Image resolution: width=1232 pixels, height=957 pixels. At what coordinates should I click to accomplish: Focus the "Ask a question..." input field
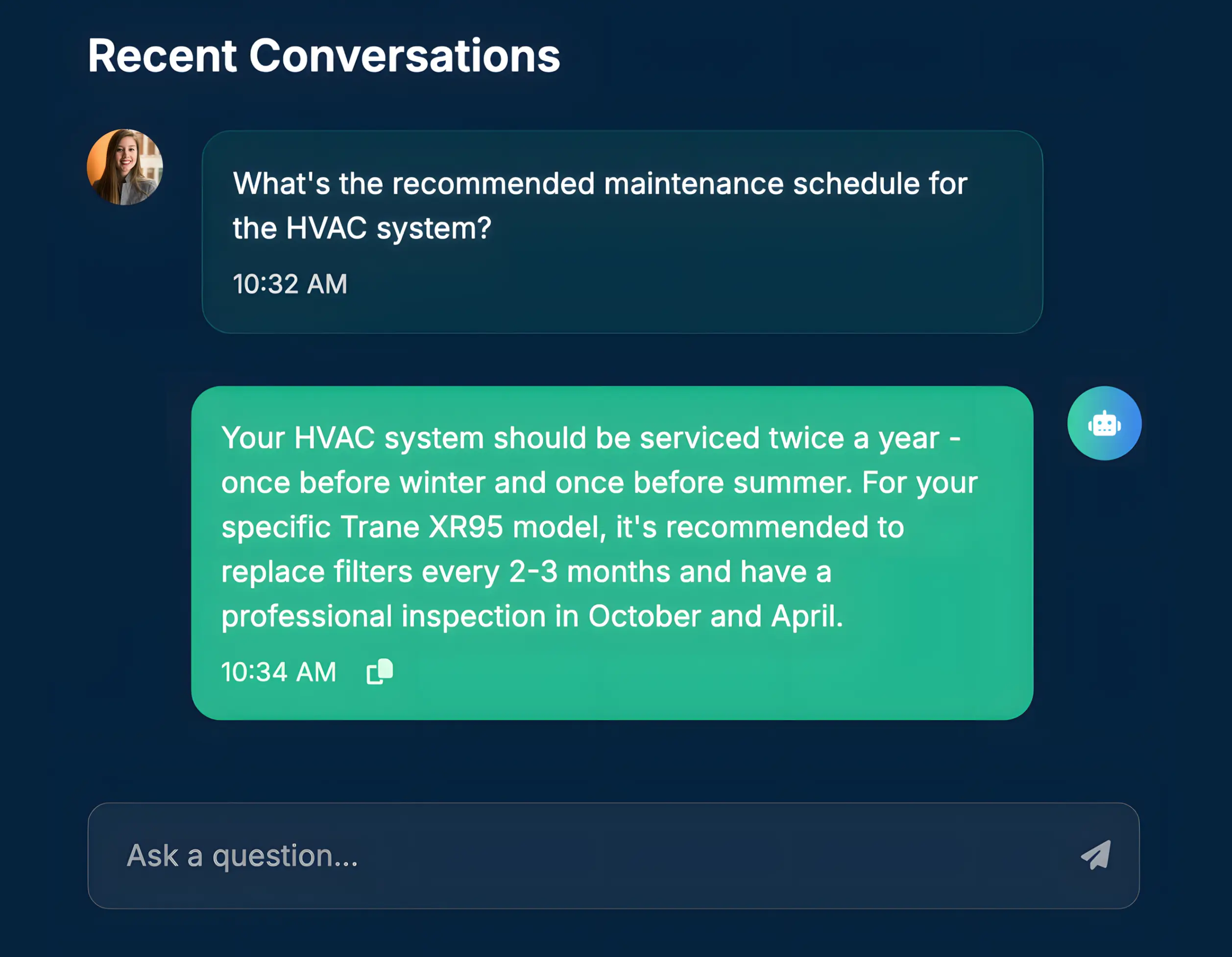(x=564, y=855)
